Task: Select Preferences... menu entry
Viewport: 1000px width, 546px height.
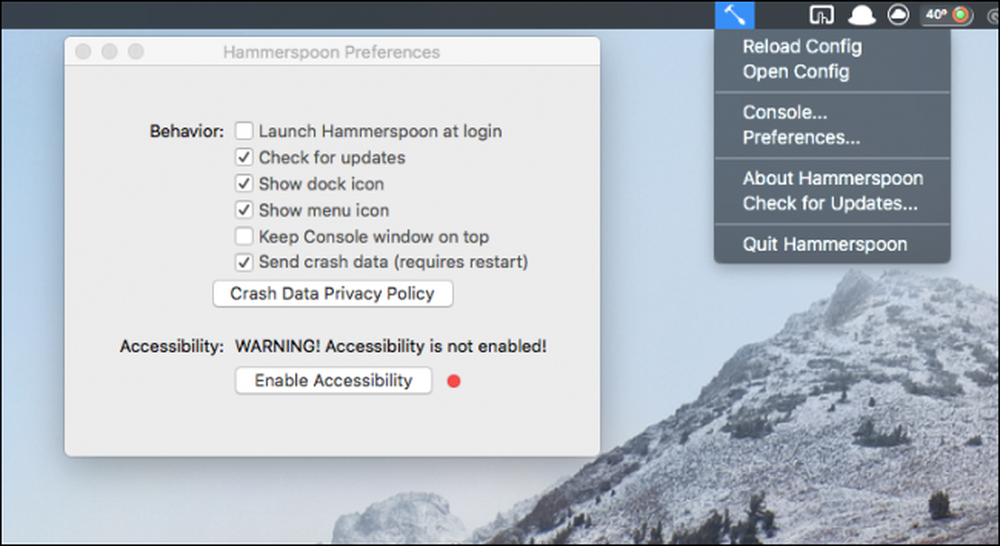Action: 832,137
